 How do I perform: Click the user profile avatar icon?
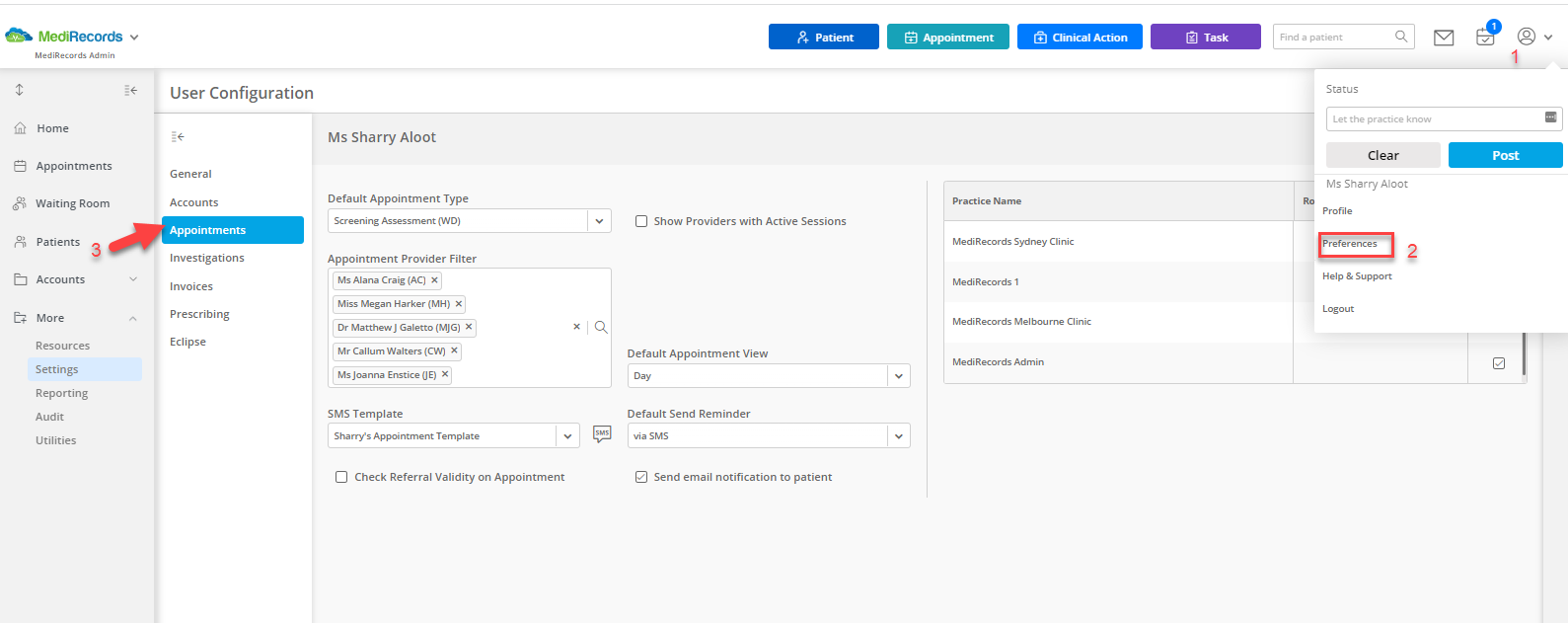(1527, 37)
